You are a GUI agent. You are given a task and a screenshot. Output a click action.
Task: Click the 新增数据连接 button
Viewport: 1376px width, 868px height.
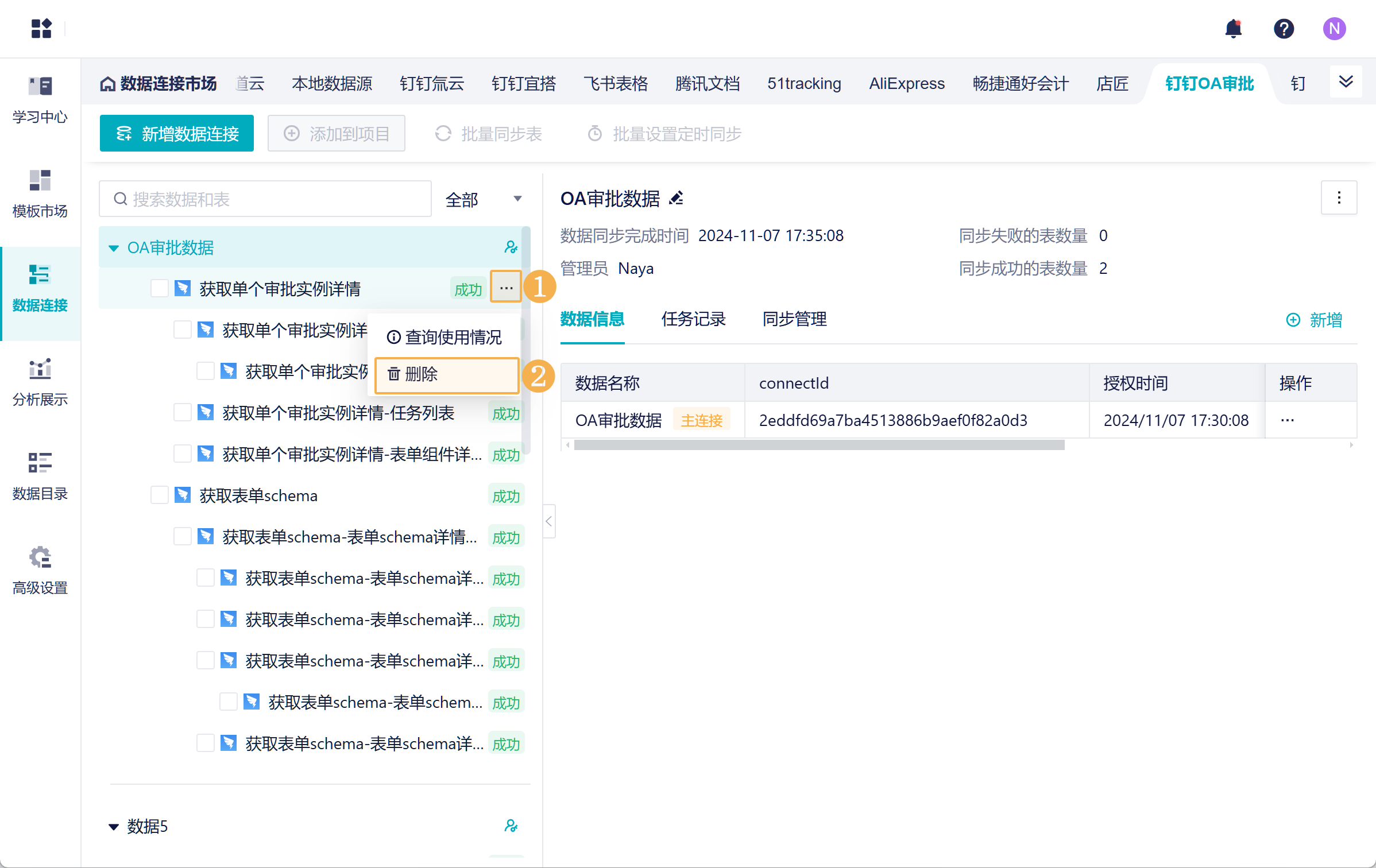[x=177, y=134]
